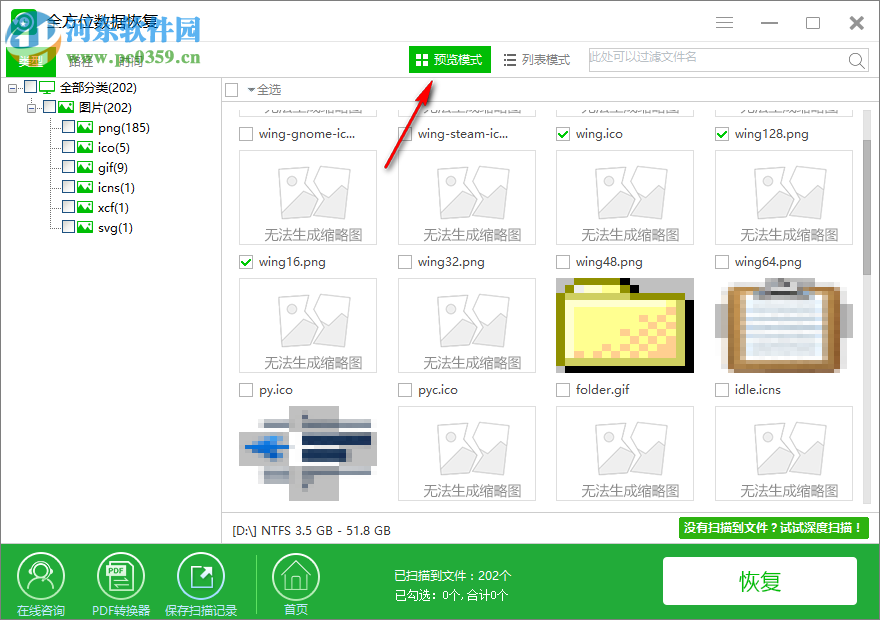Click the search magnifier in filter box

[x=857, y=60]
